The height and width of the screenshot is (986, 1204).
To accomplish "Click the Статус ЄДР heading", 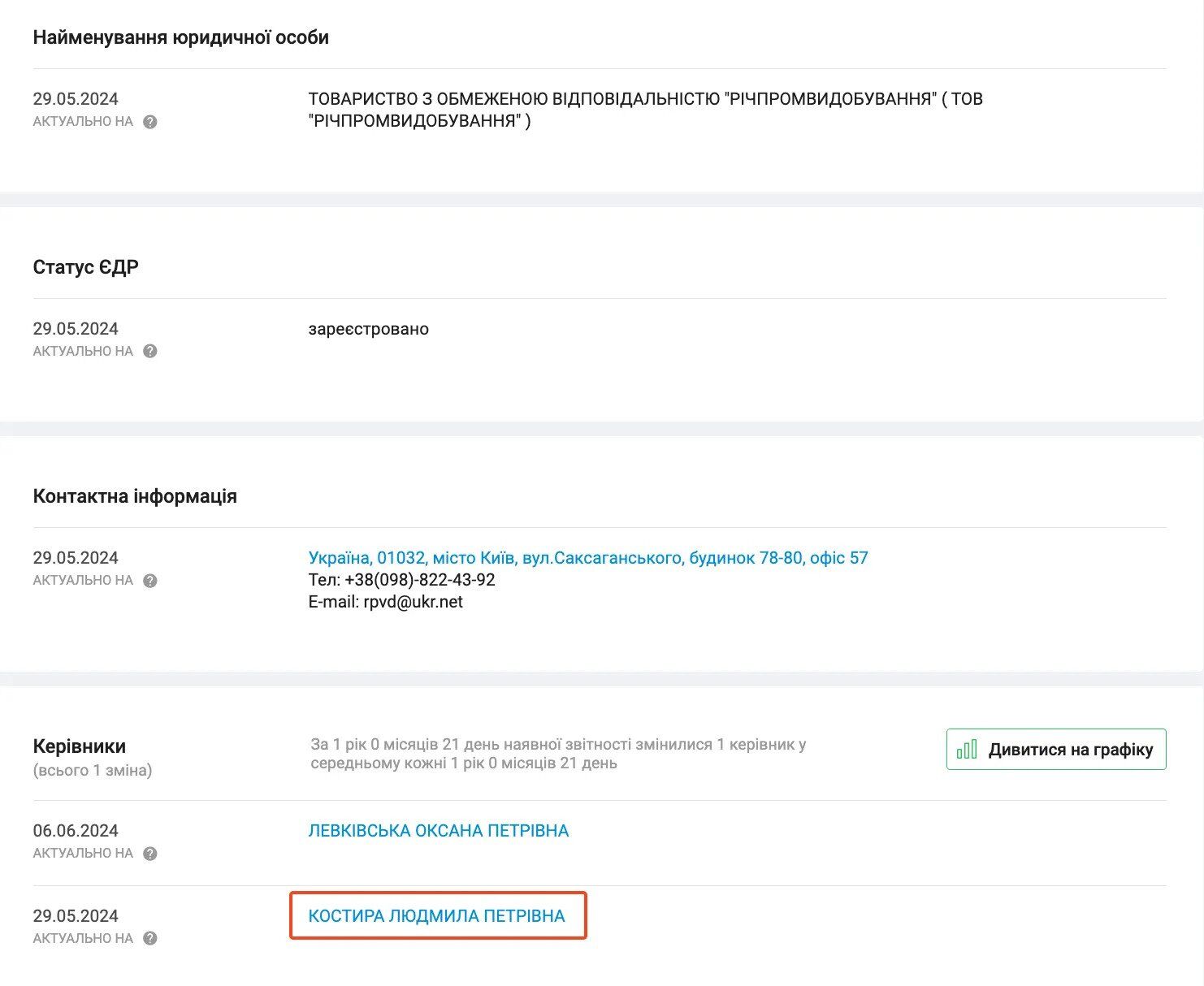I will (x=86, y=267).
